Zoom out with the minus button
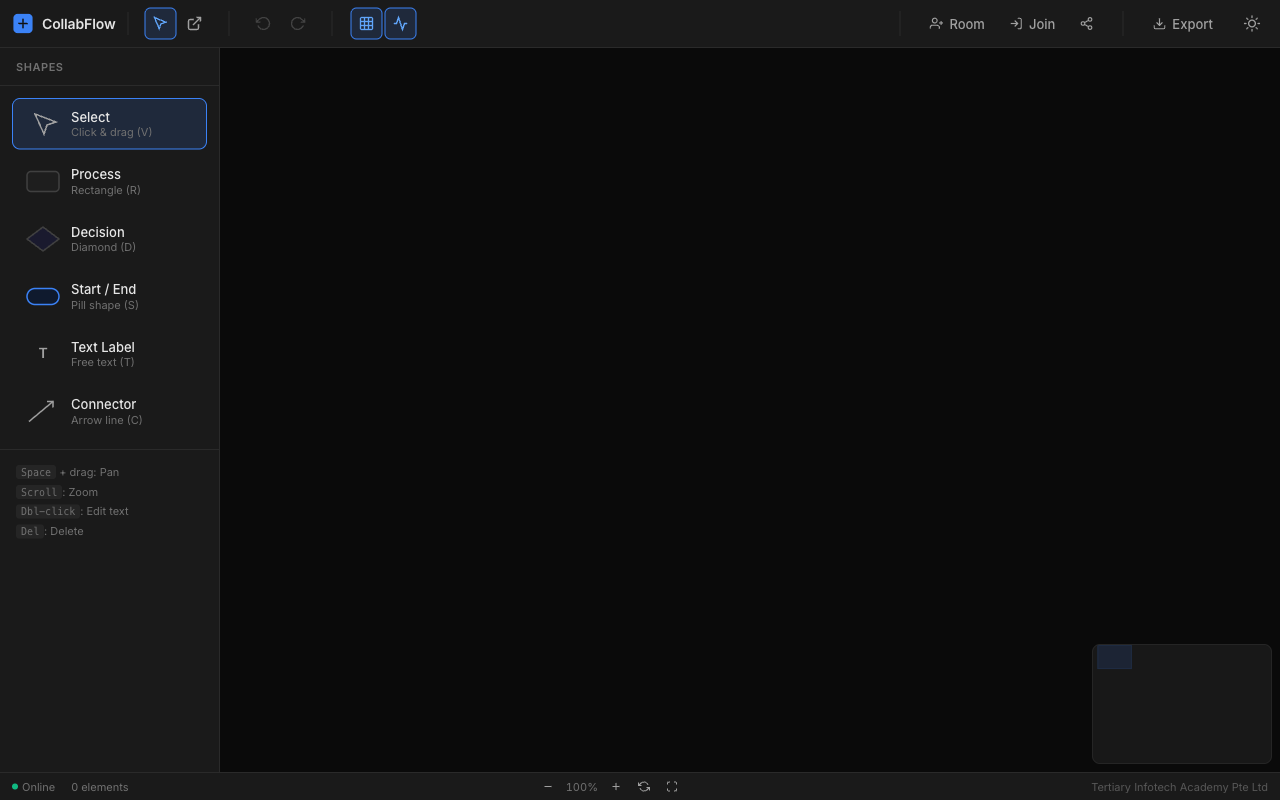 pos(548,787)
